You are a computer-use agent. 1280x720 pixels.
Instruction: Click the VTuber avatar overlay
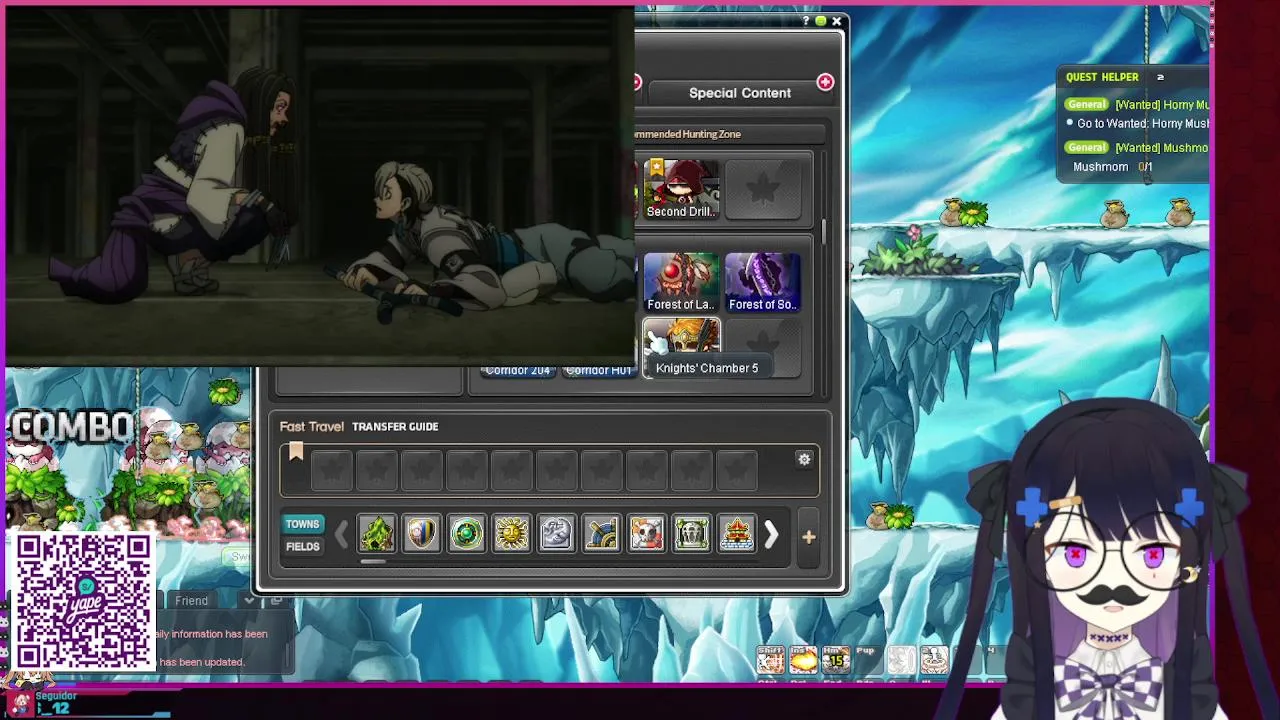point(1110,560)
